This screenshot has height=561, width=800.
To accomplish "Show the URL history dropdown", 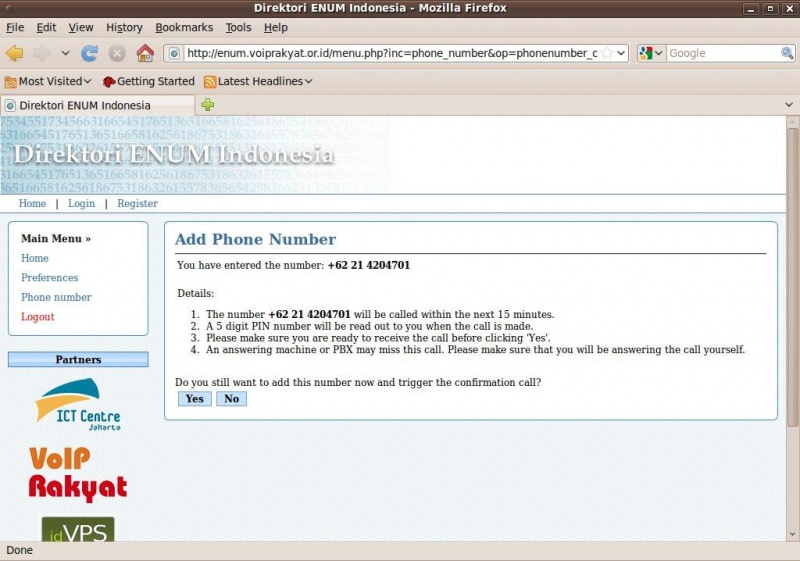I will click(621, 53).
